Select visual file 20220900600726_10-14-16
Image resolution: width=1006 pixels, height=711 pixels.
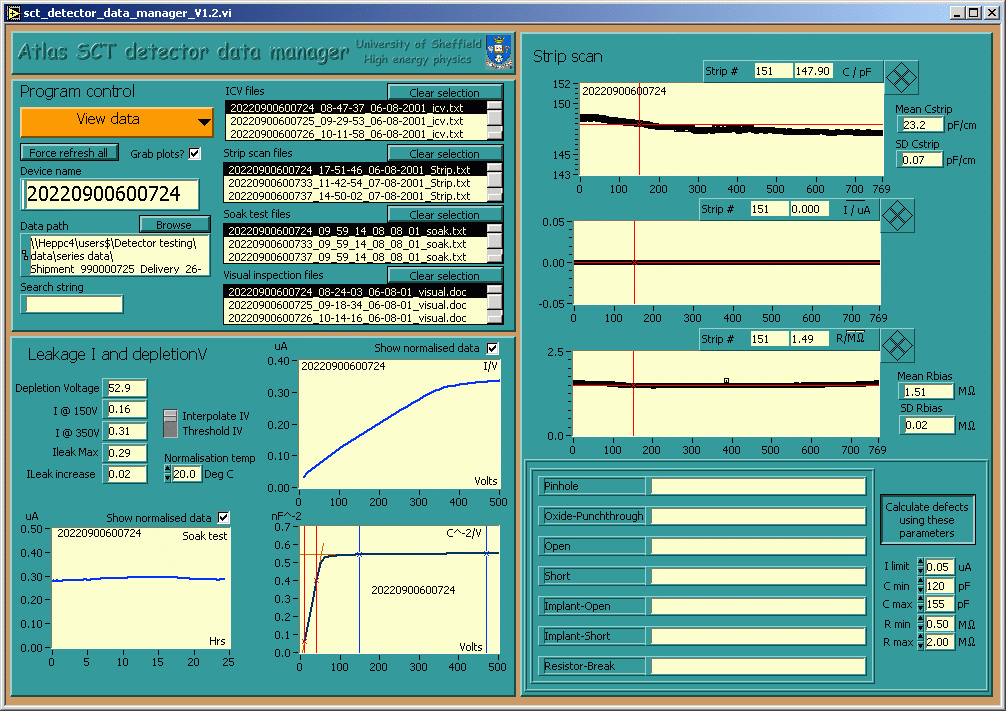tap(355, 318)
